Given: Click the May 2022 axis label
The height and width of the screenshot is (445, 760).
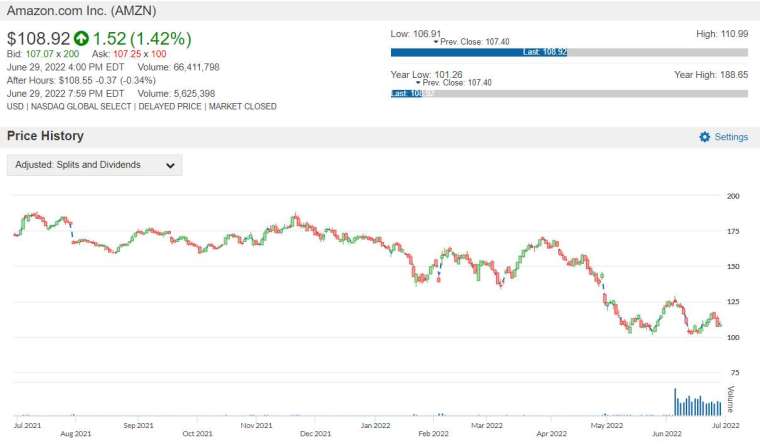Looking at the screenshot, I should [x=607, y=425].
